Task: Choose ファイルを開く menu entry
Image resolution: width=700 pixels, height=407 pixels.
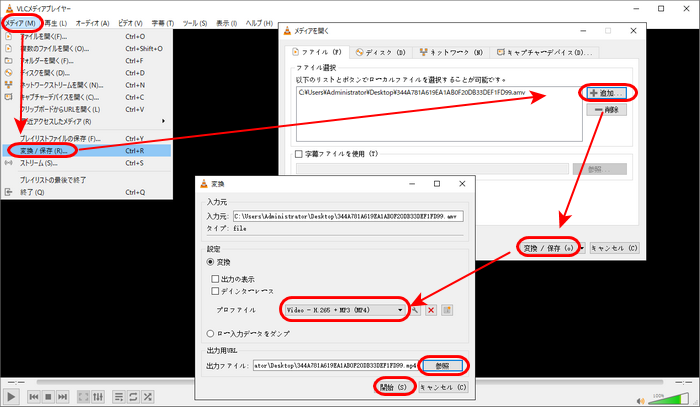Action: tap(87, 37)
